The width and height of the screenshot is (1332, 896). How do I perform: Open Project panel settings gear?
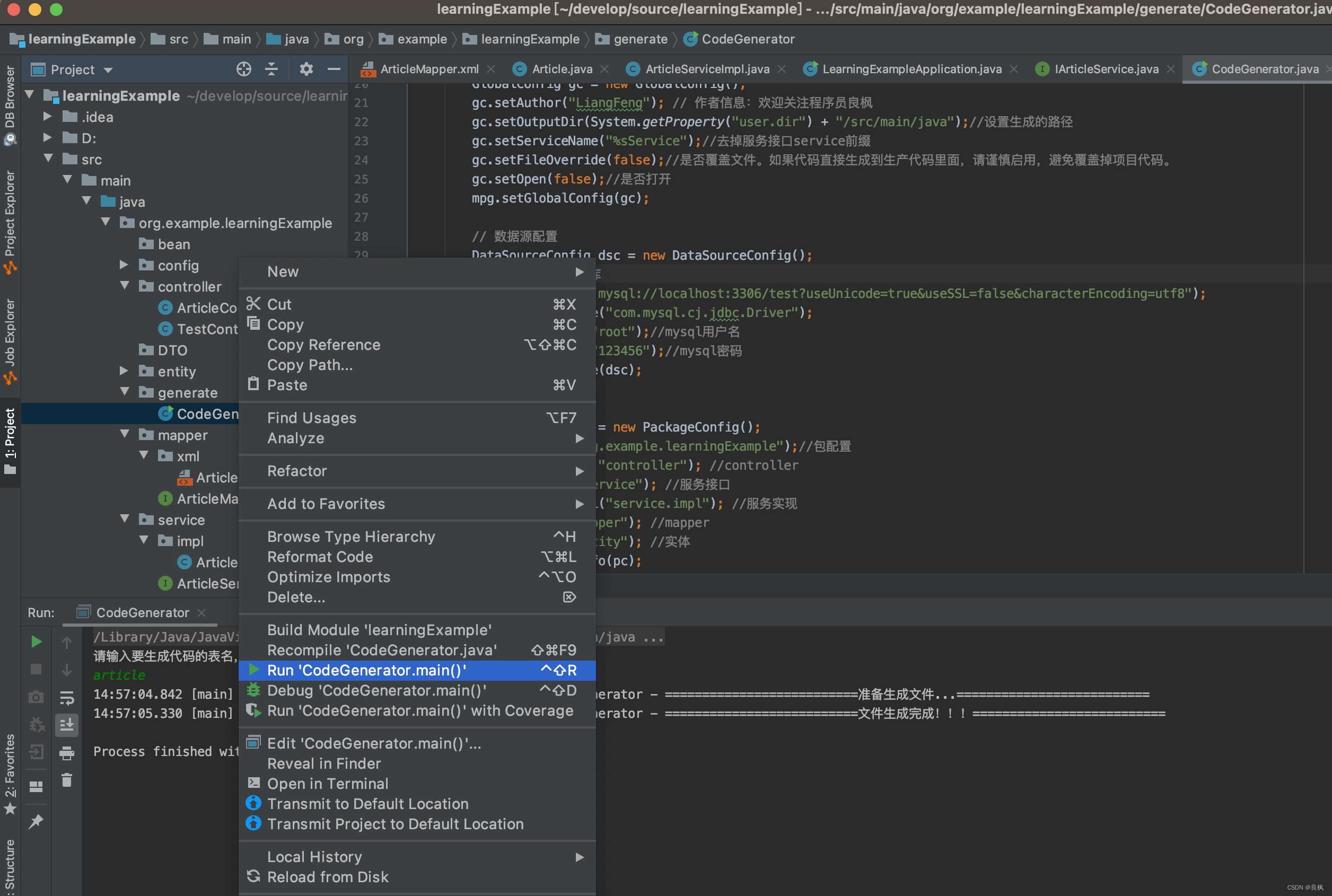pos(306,69)
